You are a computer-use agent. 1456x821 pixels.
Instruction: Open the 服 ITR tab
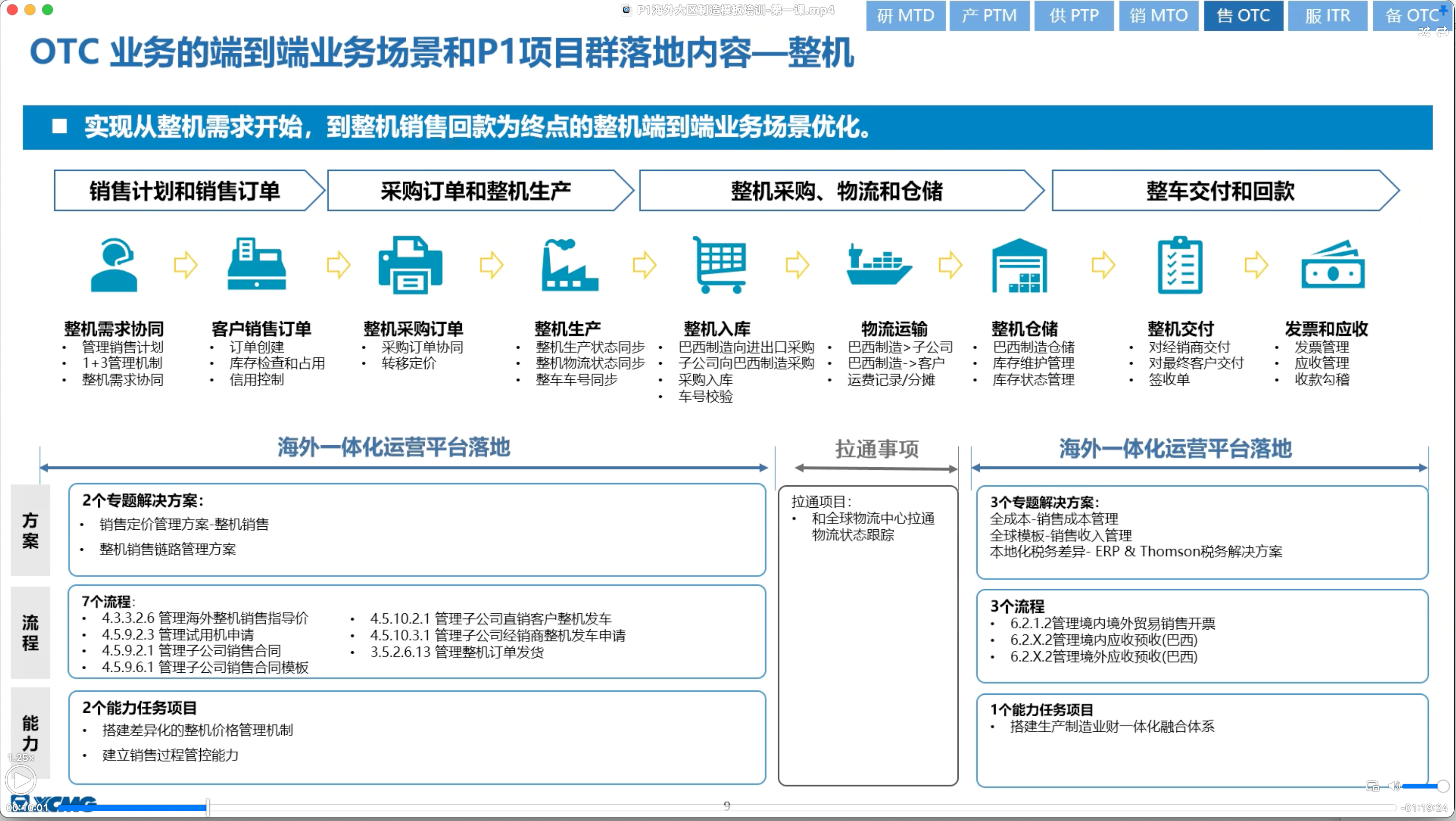point(1327,16)
